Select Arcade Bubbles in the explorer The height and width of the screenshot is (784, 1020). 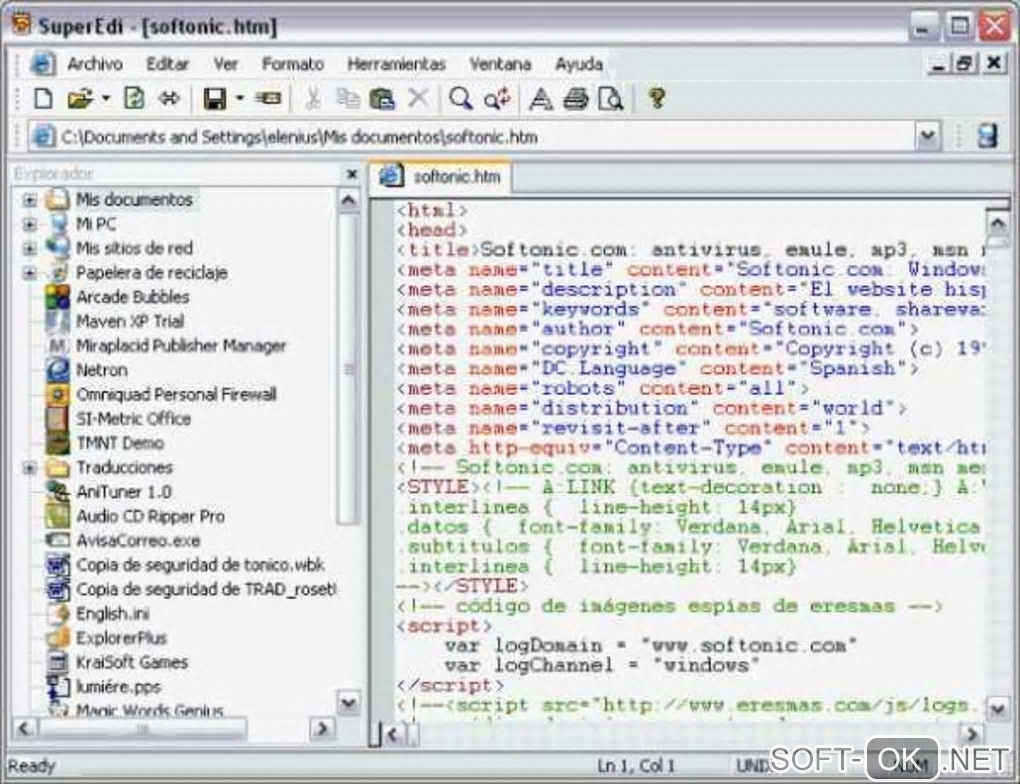pos(133,297)
